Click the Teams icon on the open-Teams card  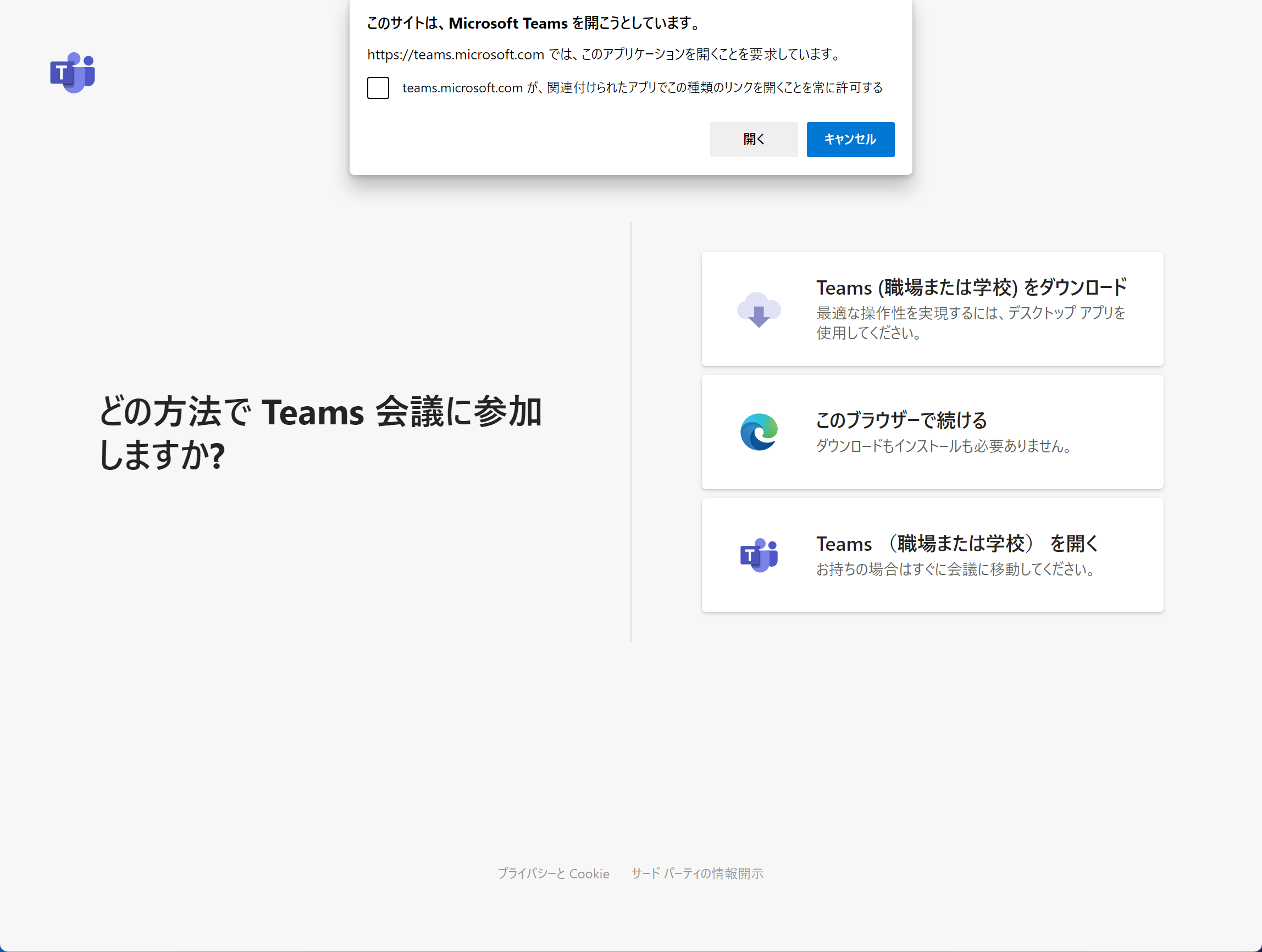click(759, 555)
